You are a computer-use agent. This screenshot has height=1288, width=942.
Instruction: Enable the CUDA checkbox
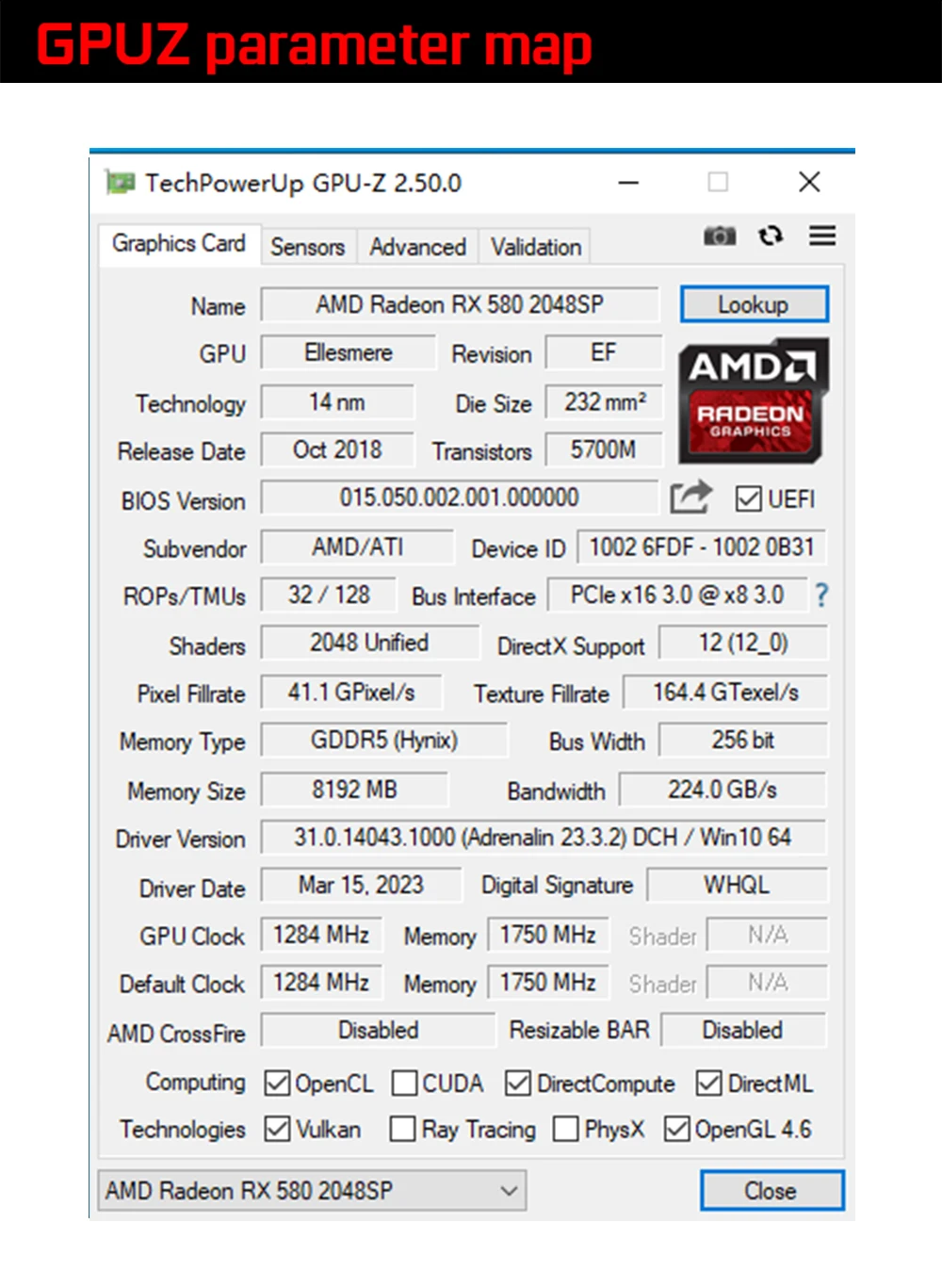click(404, 1083)
